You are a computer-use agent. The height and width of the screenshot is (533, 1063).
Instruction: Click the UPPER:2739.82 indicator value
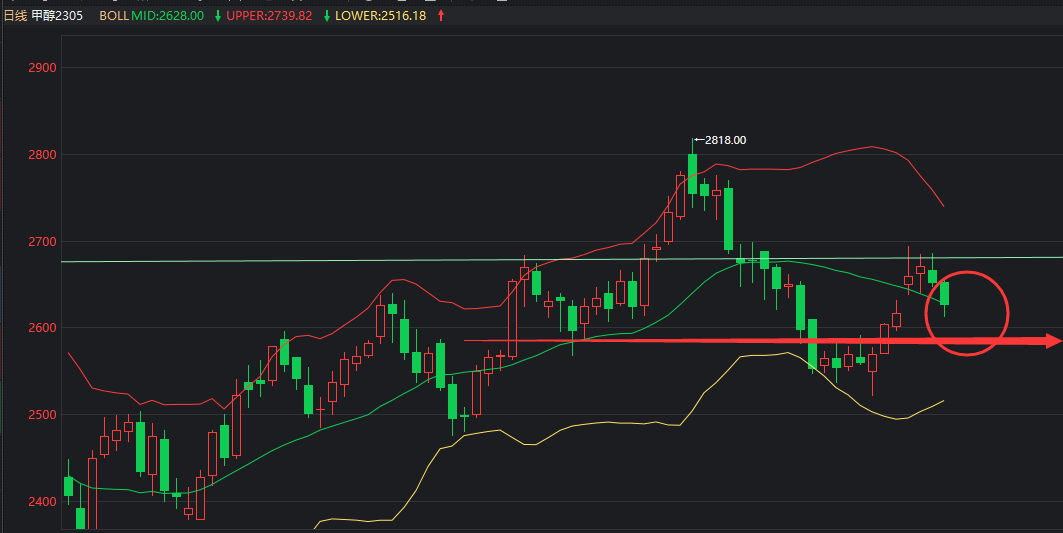(x=272, y=16)
